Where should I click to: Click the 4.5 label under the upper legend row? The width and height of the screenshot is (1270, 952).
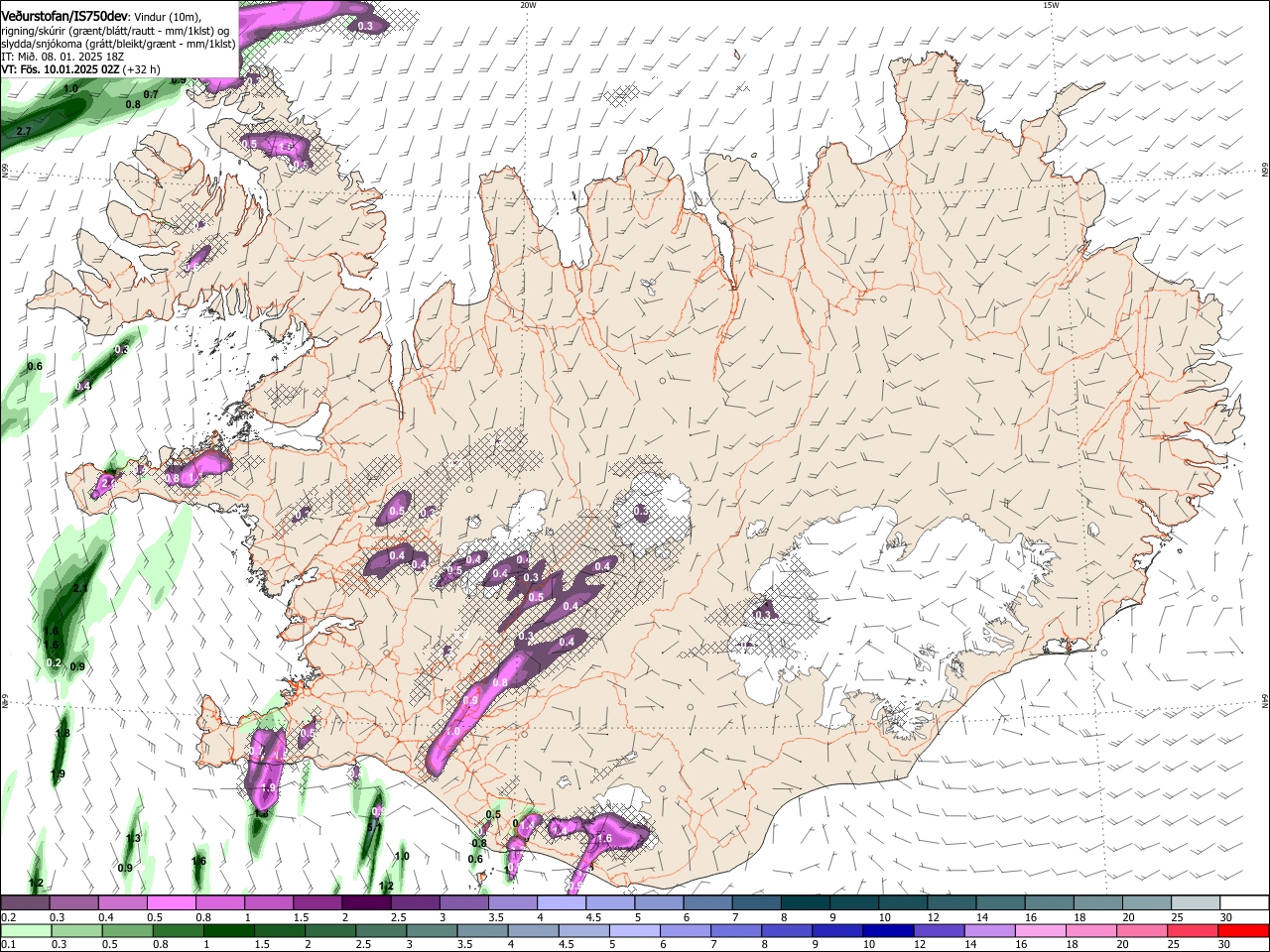tap(594, 917)
